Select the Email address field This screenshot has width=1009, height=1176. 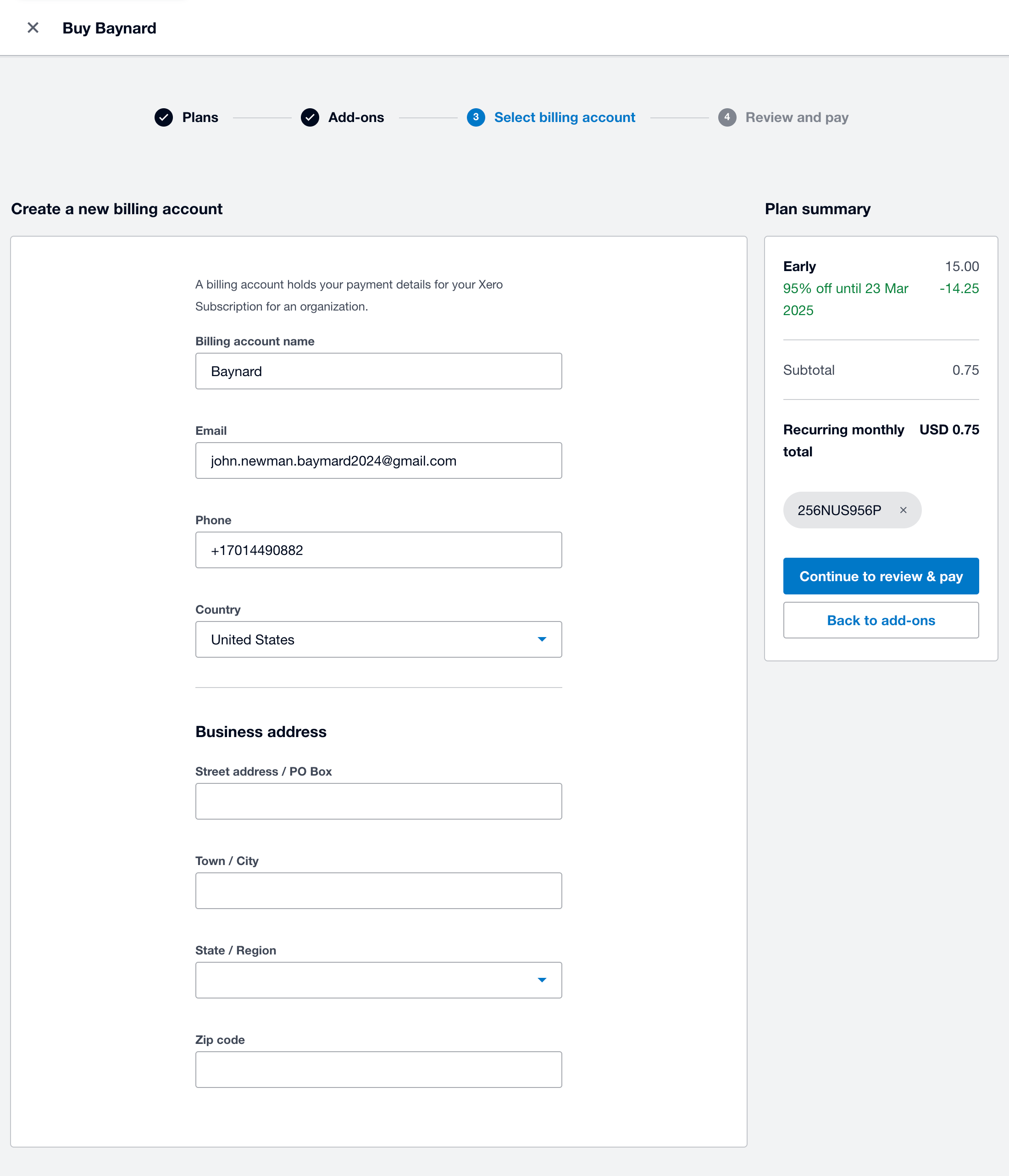(378, 460)
